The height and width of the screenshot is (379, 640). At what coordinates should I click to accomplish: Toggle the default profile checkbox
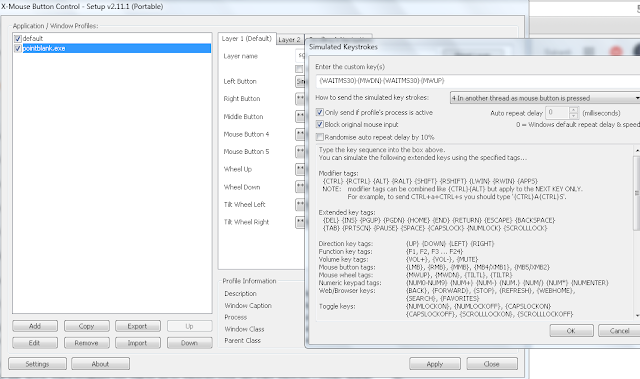(18, 39)
